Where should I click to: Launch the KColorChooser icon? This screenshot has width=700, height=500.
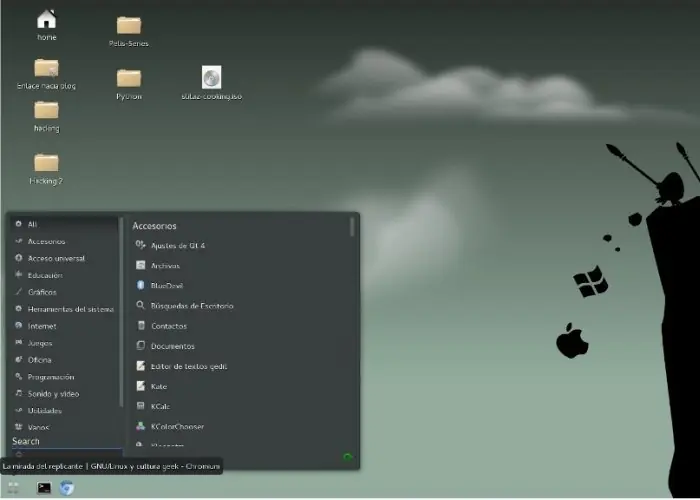[x=141, y=426]
